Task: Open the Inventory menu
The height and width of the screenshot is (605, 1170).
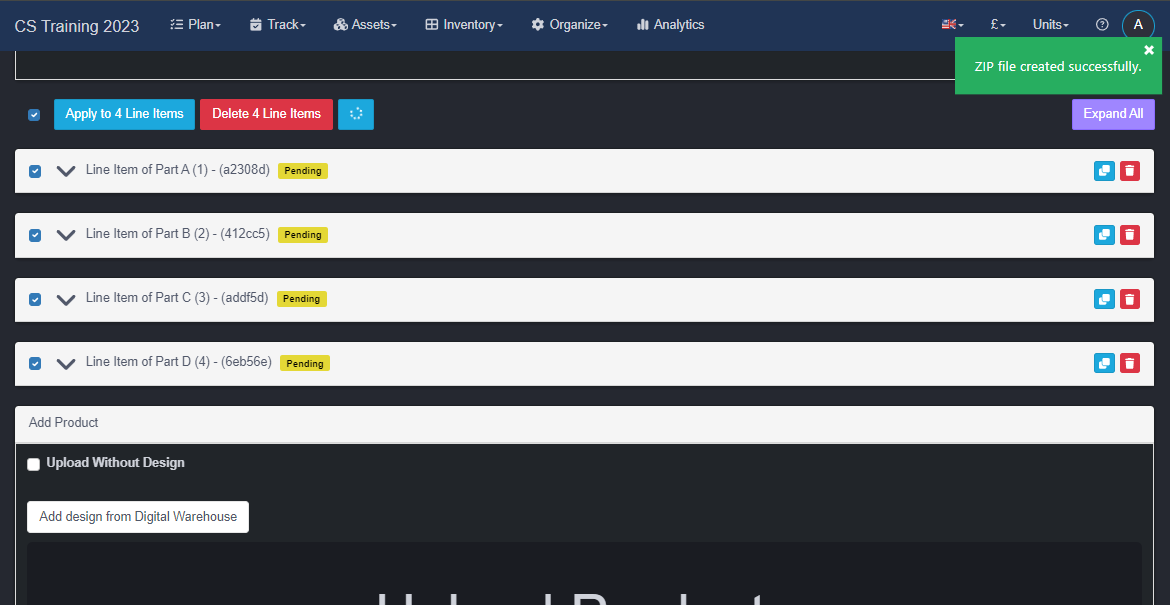Action: (464, 25)
